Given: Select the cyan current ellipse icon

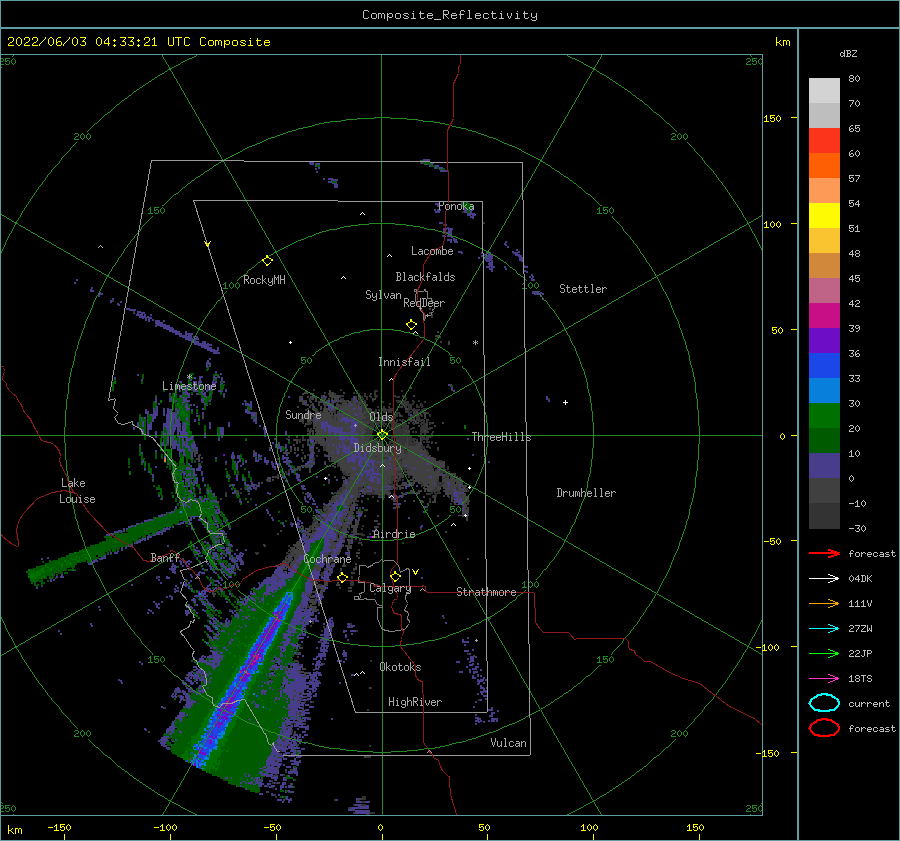Looking at the screenshot, I should coord(824,703).
